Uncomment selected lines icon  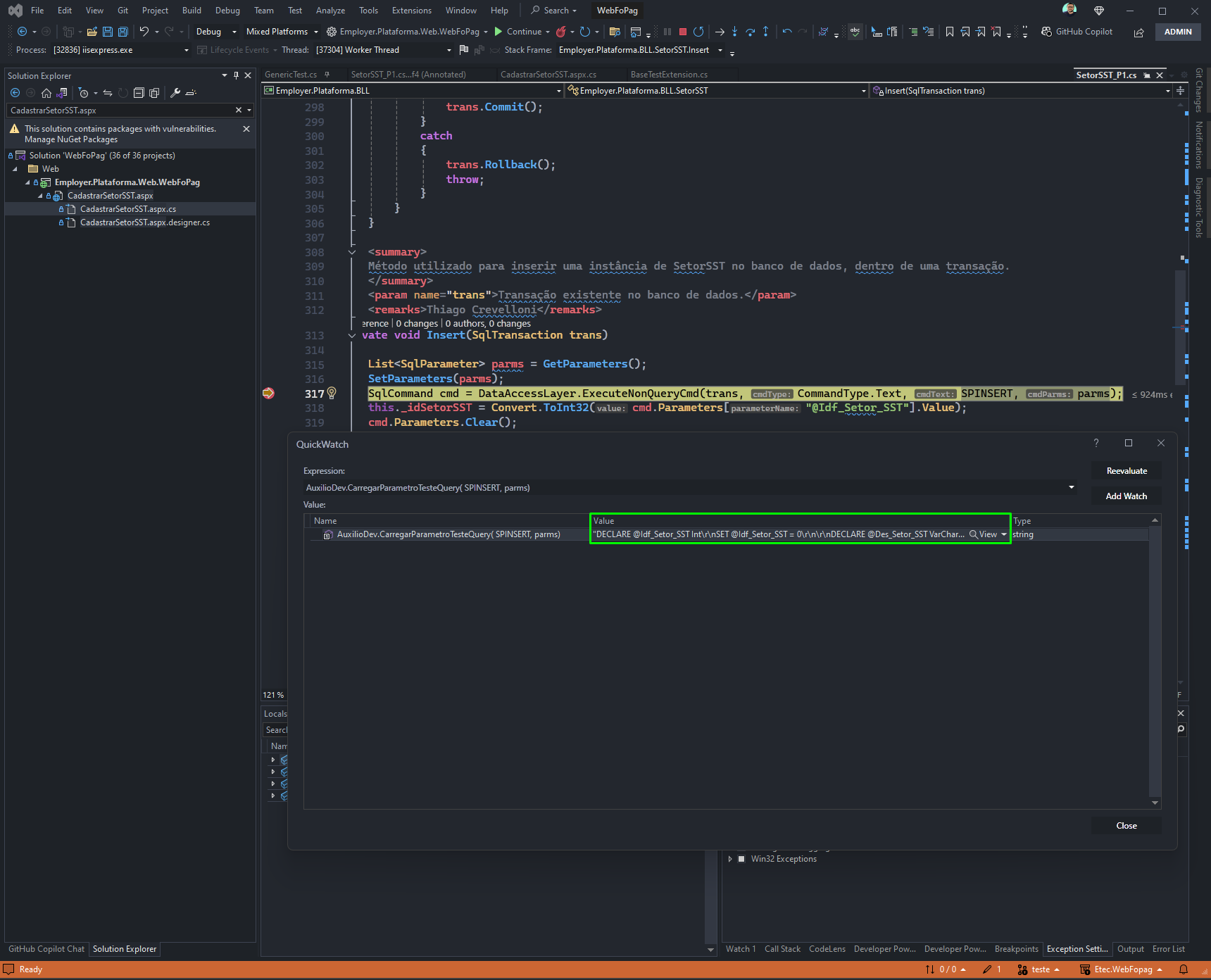929,32
